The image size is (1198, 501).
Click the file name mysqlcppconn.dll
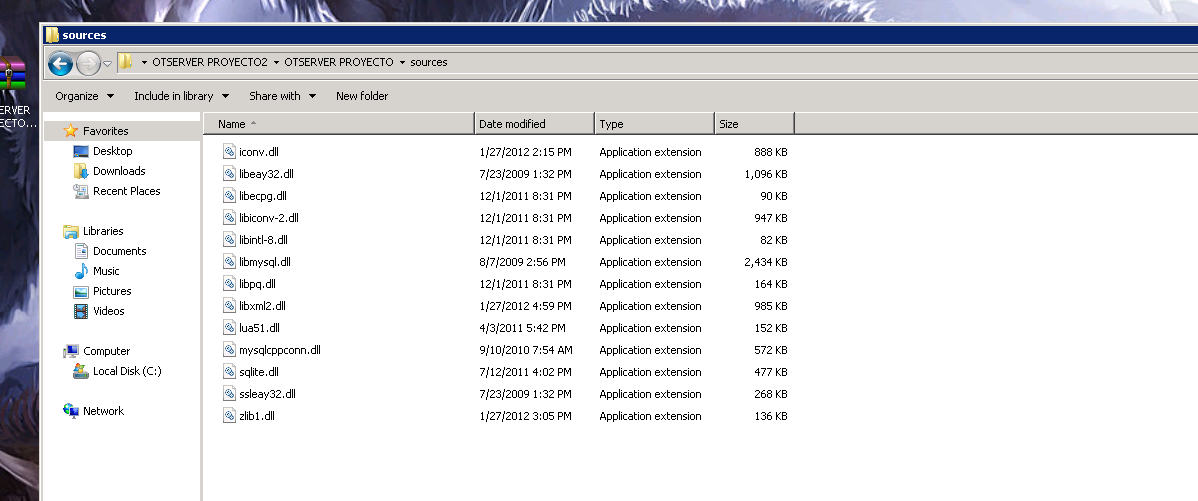[x=280, y=351]
